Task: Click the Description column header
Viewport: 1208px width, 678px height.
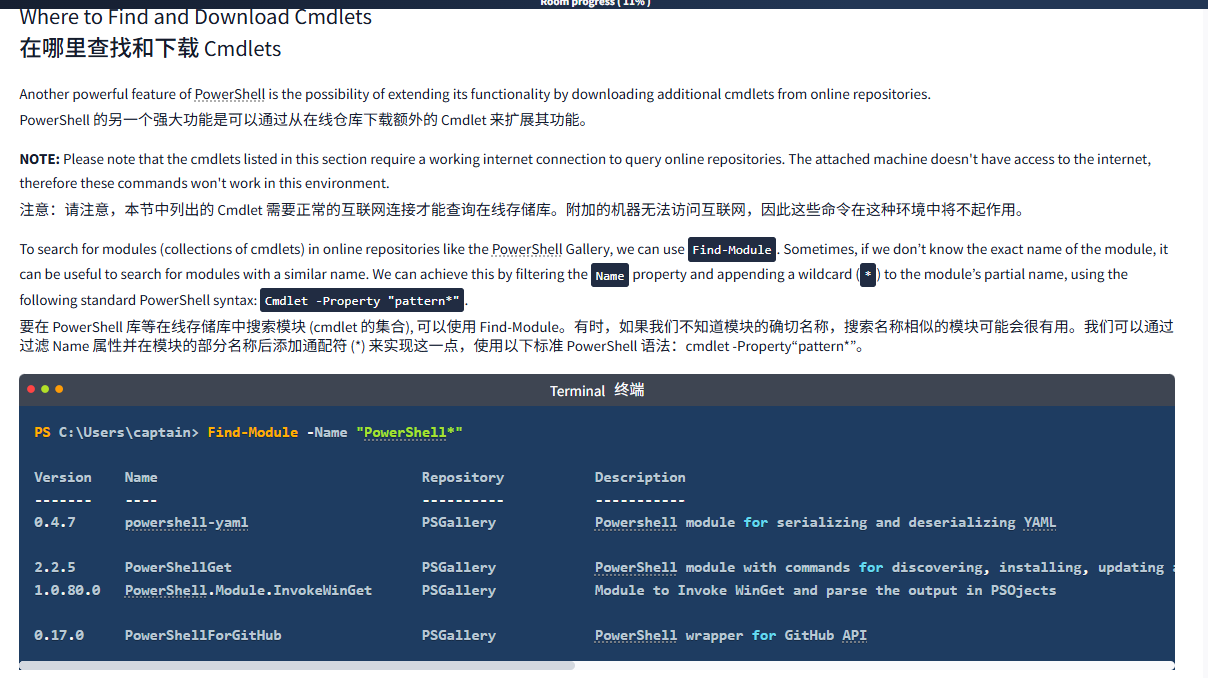Action: (x=640, y=477)
